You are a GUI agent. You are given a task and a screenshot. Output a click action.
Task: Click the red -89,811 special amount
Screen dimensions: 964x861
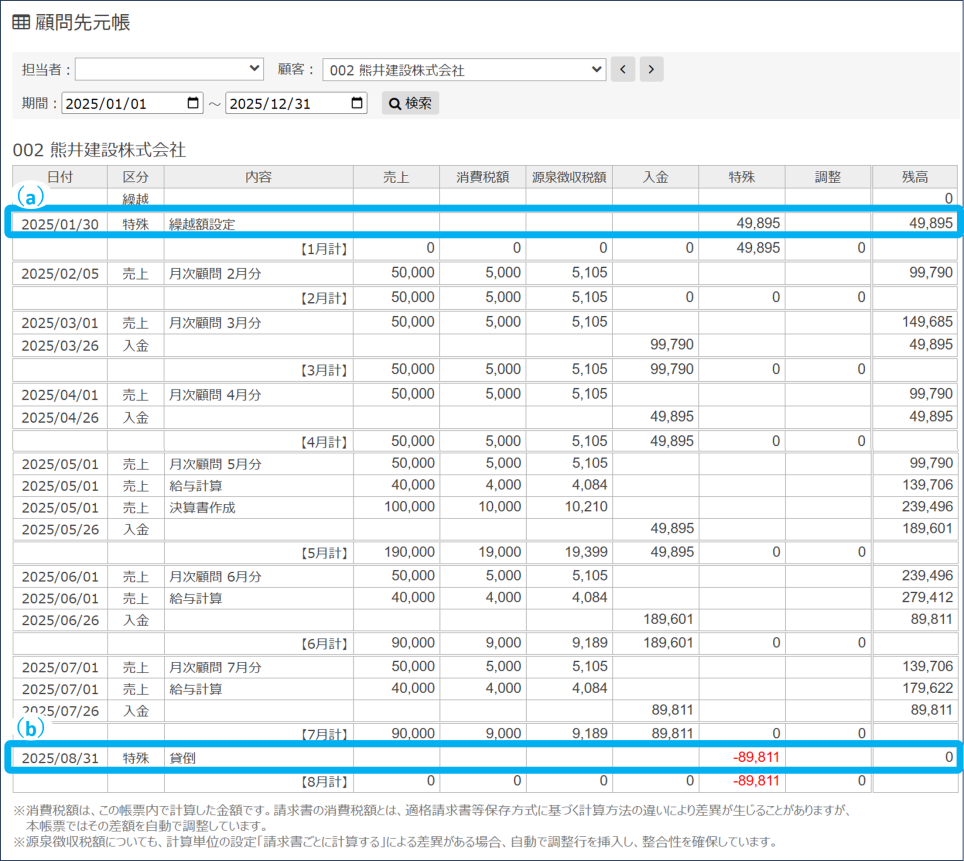pos(755,758)
